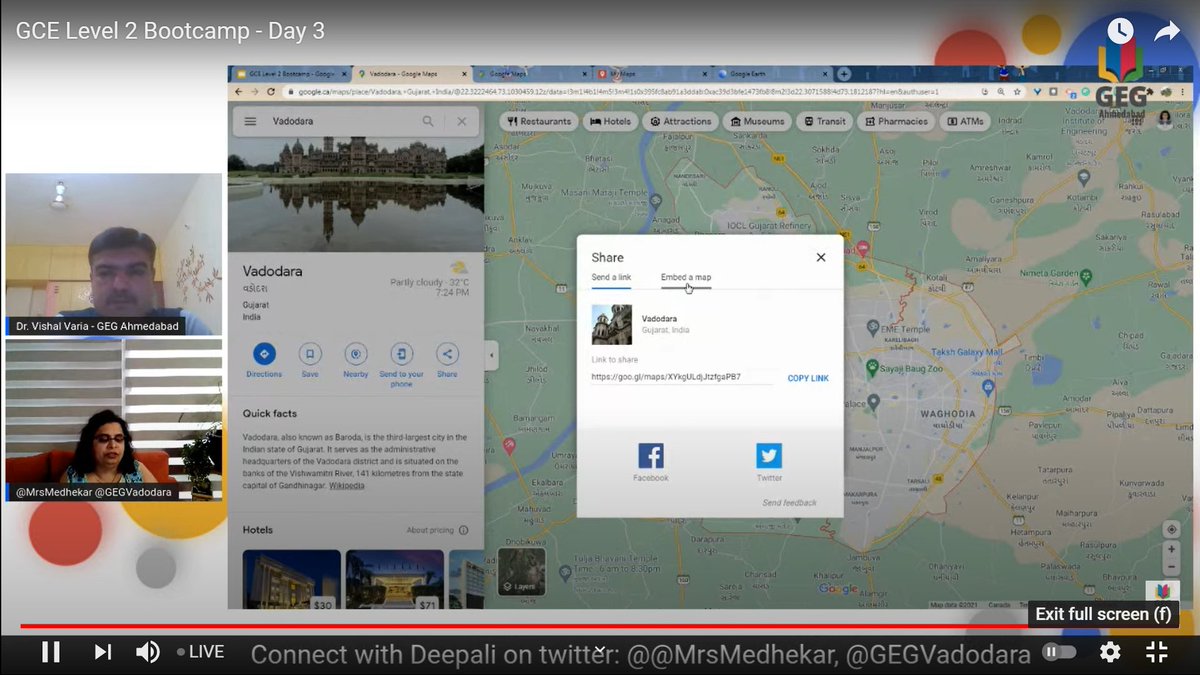Center map on your location
The height and width of the screenshot is (675, 1200).
point(1170,530)
